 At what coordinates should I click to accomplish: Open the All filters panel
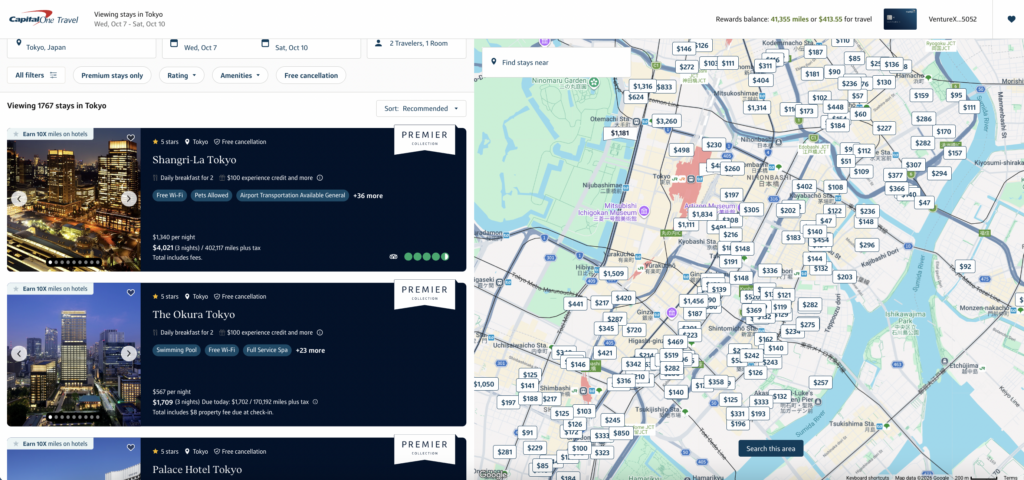point(36,75)
